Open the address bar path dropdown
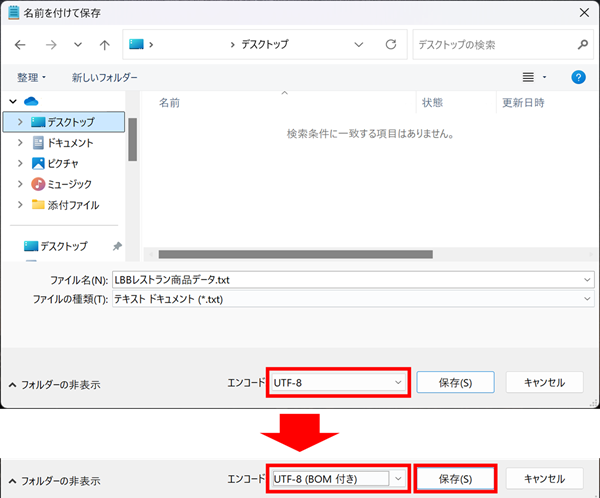This screenshot has width=600, height=498. [x=359, y=45]
